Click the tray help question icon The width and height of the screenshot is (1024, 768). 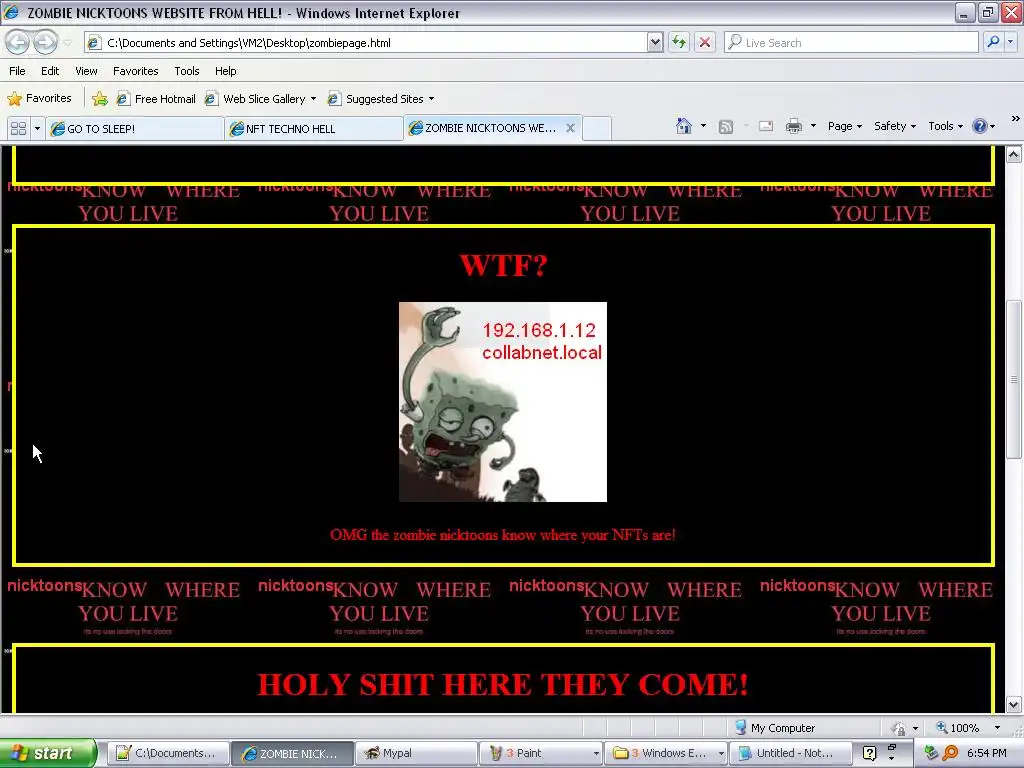pos(869,753)
